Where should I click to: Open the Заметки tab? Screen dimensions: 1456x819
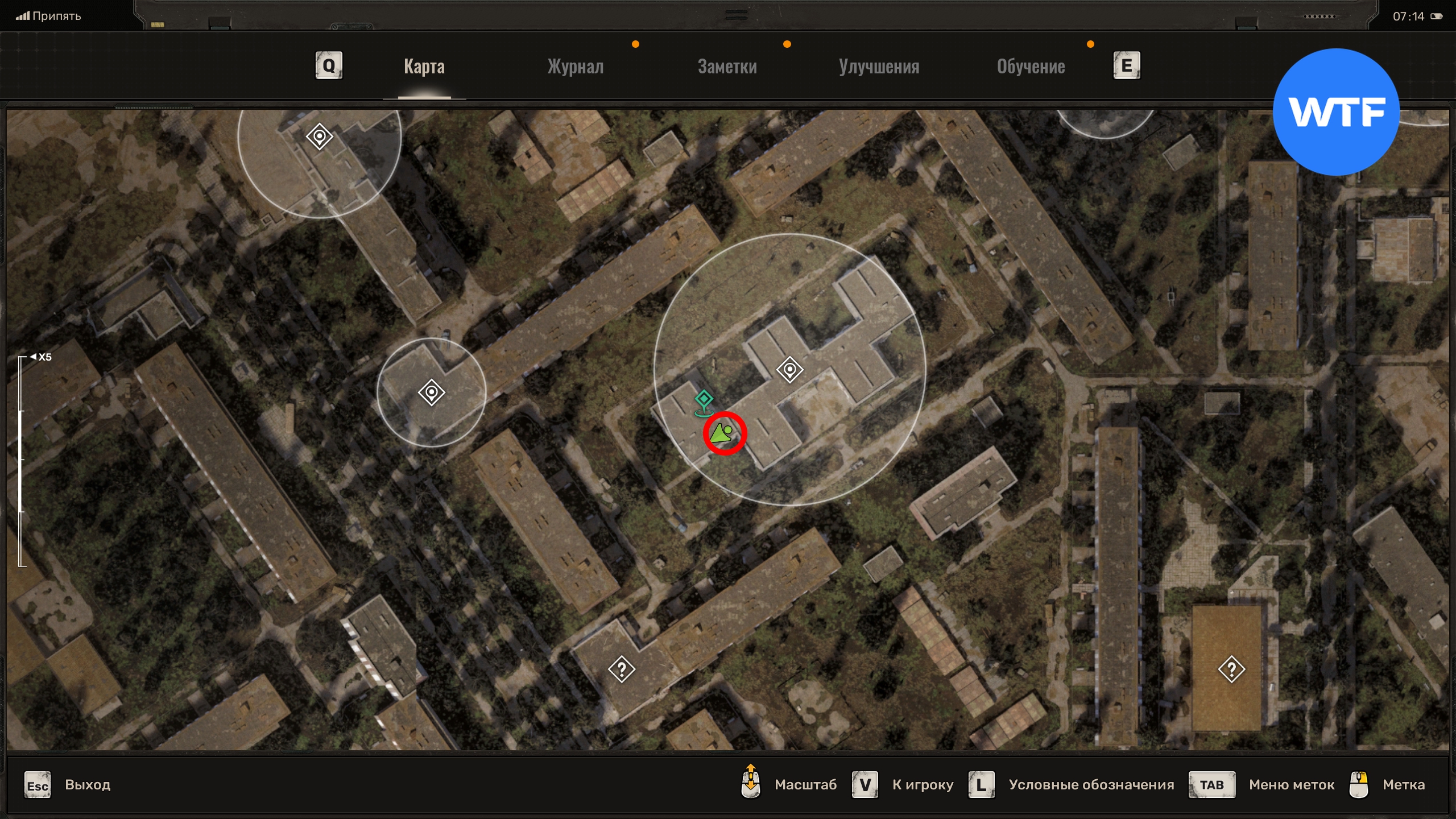click(x=727, y=67)
